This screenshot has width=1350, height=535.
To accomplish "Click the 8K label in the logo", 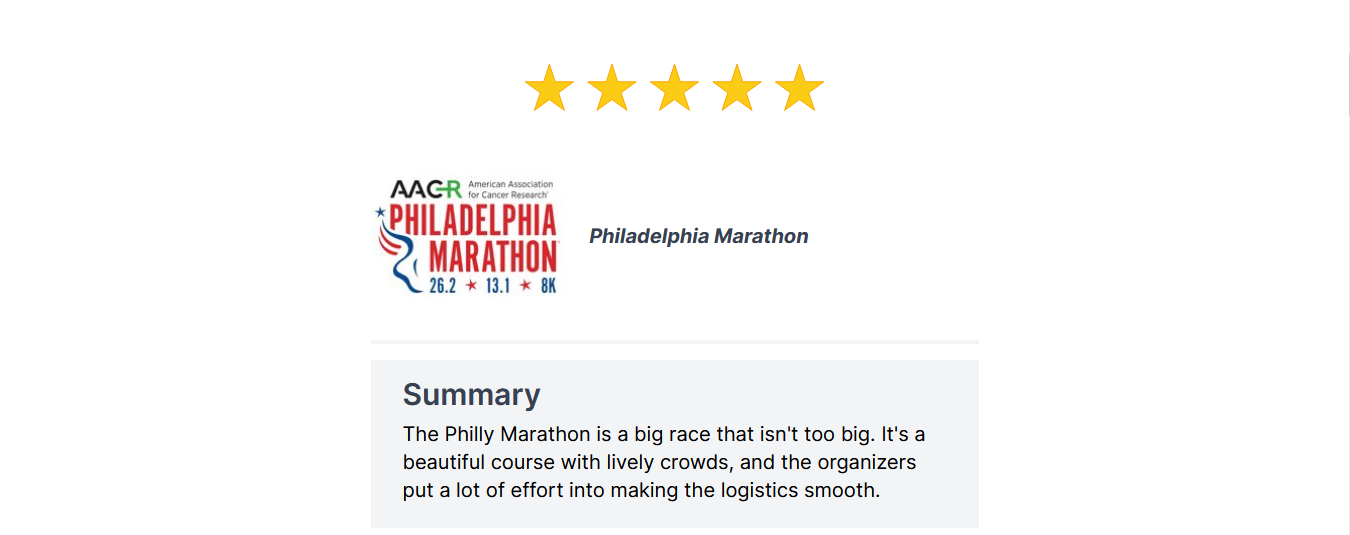I will click(548, 286).
